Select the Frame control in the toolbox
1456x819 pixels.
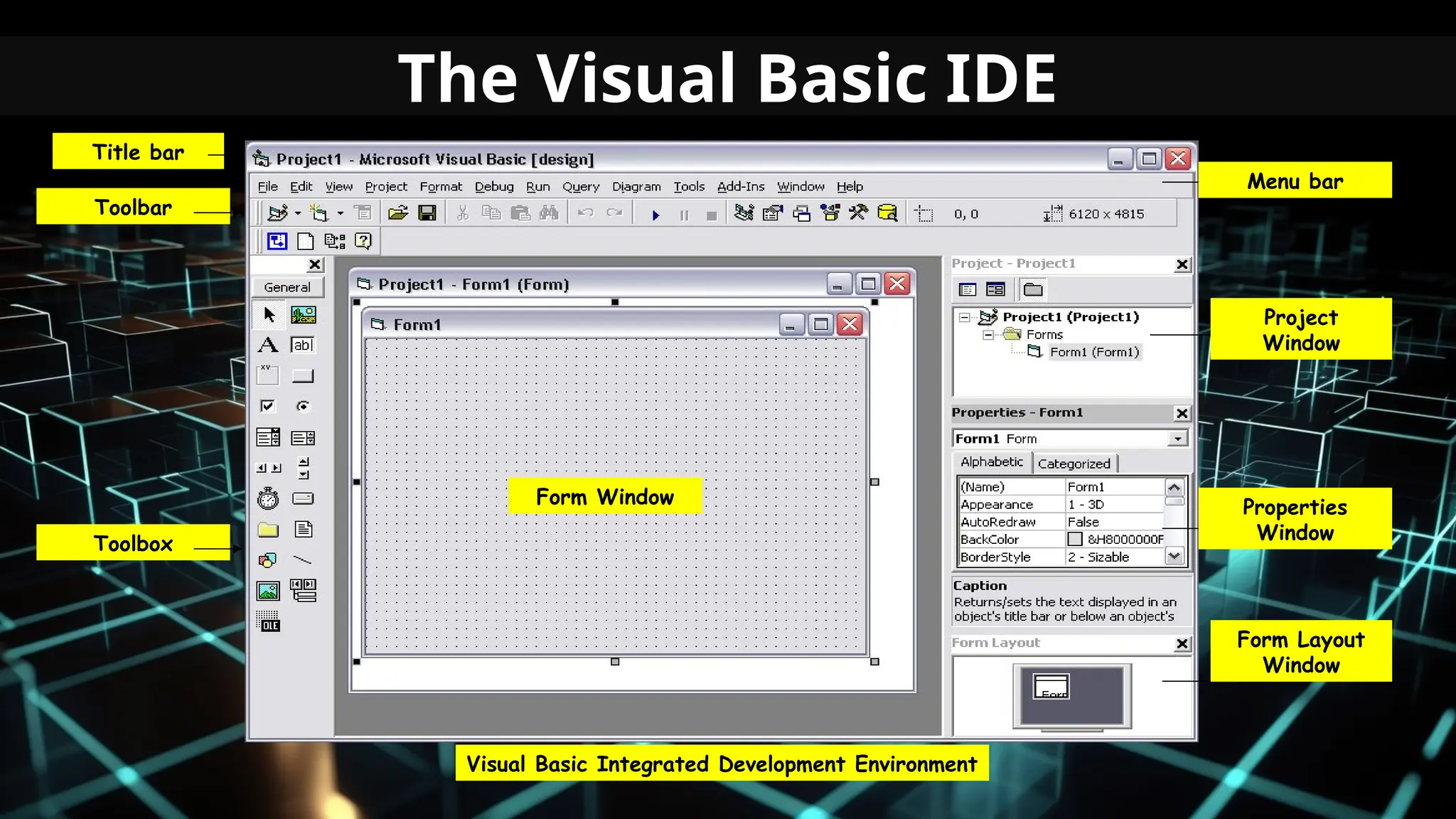click(x=268, y=375)
